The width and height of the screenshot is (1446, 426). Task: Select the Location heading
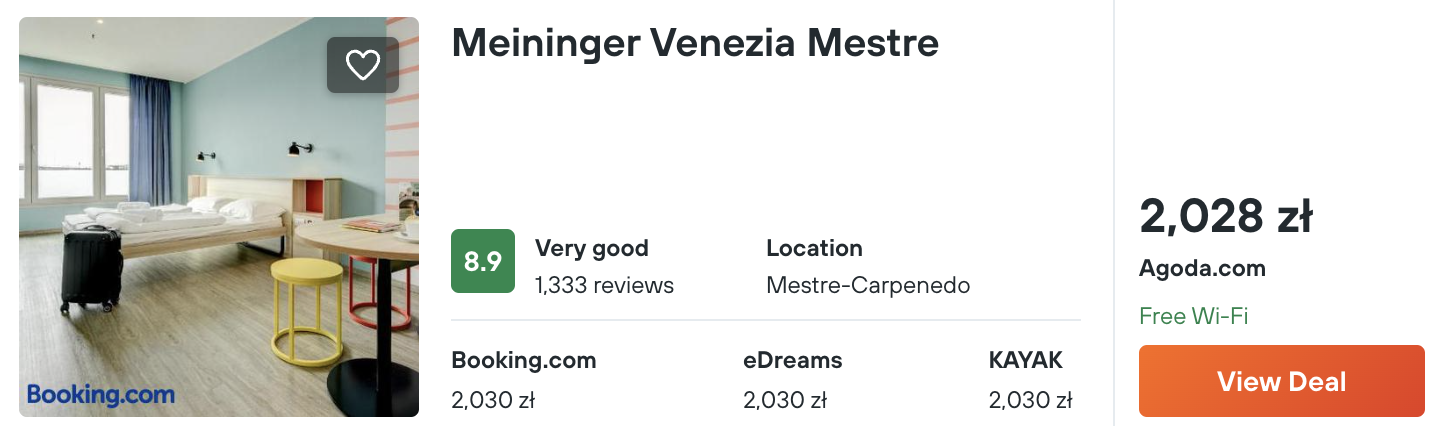814,248
